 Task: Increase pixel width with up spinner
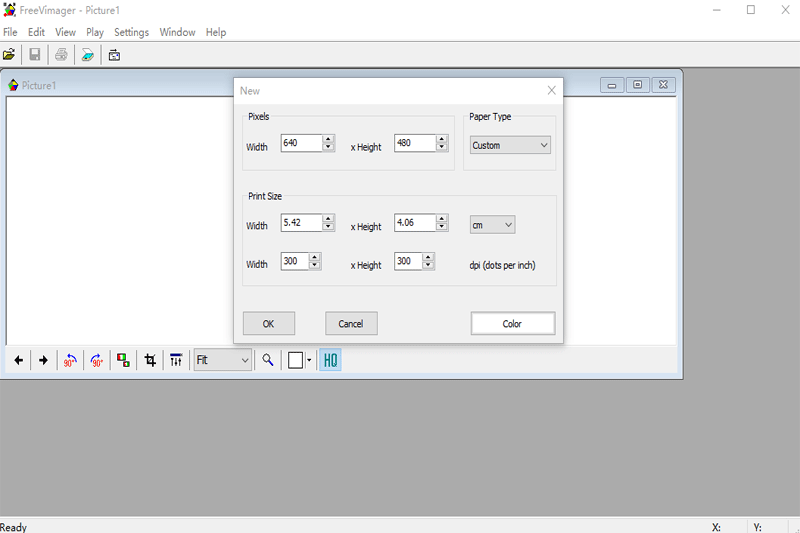click(328, 140)
